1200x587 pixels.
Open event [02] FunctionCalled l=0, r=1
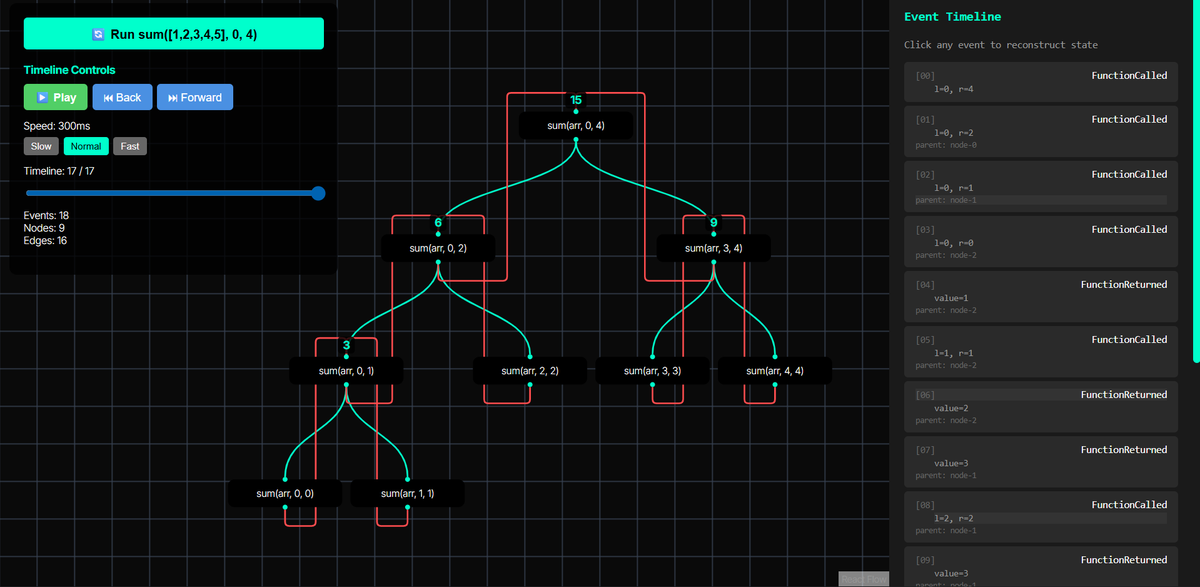tap(1041, 185)
